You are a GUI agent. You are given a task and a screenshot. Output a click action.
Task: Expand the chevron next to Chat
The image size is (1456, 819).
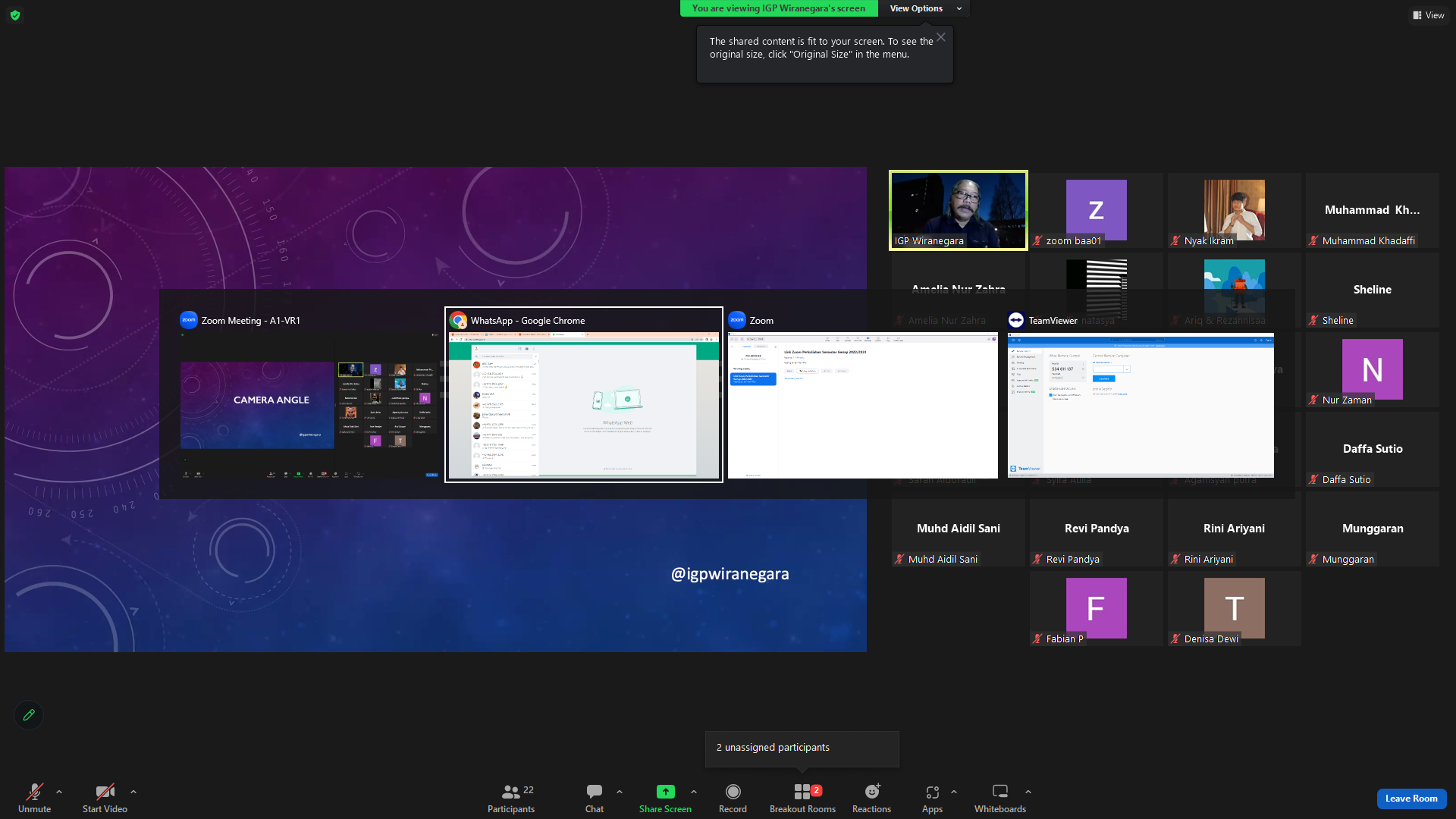(x=620, y=792)
